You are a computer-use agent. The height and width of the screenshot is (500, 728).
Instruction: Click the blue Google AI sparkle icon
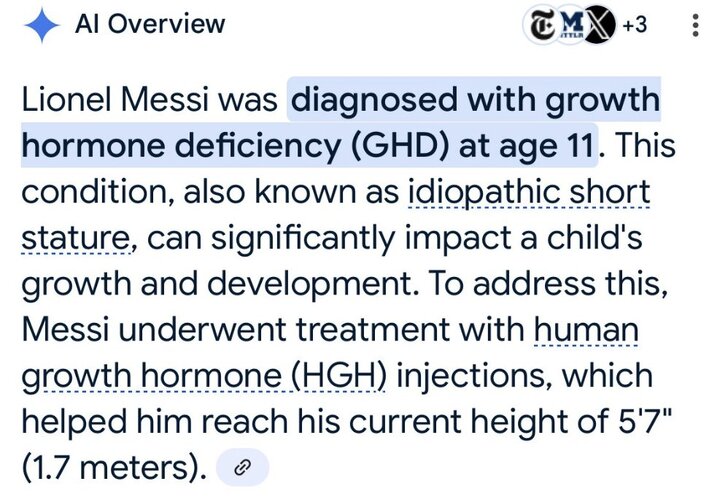point(42,25)
